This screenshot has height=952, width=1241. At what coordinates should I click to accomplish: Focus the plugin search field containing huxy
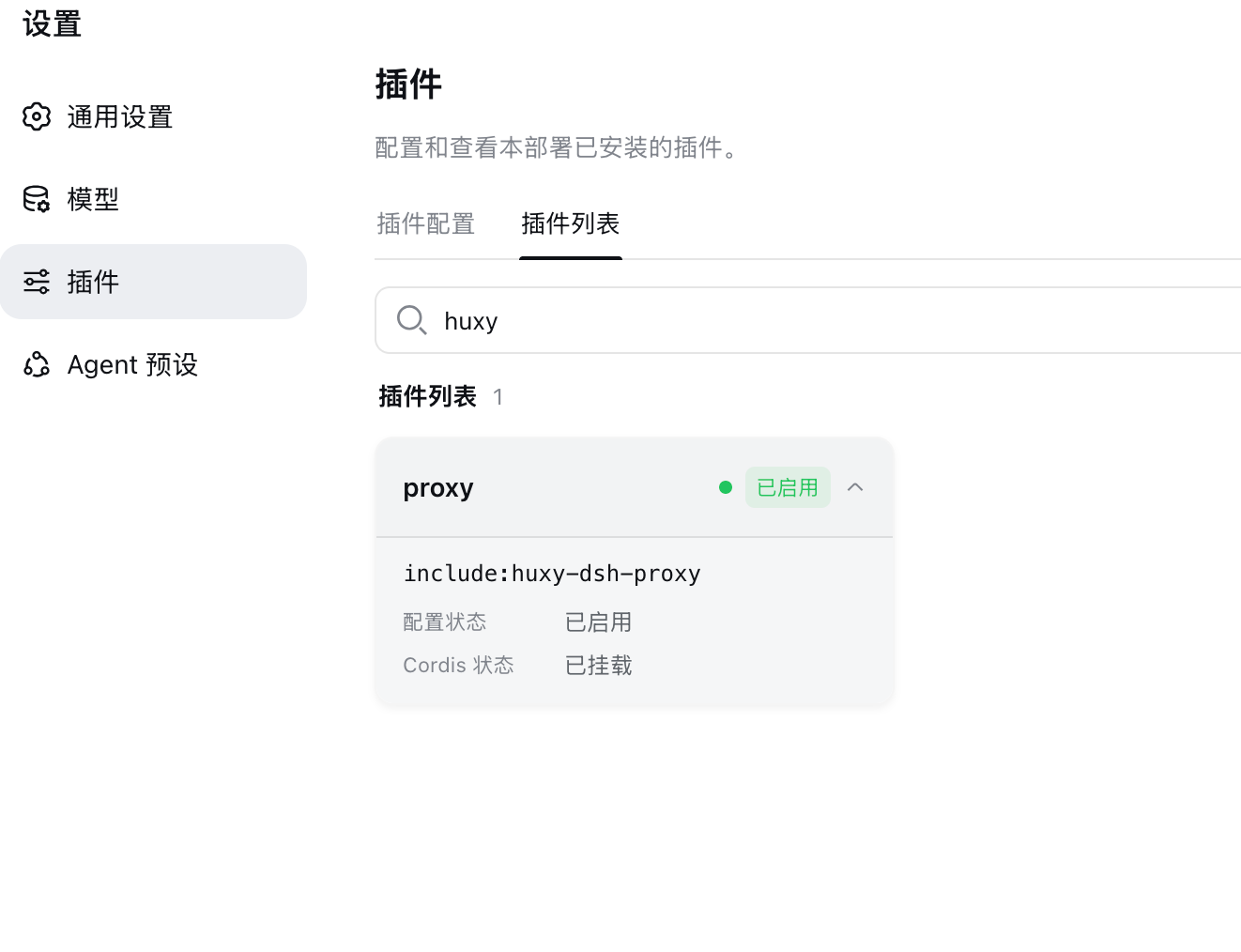808,320
